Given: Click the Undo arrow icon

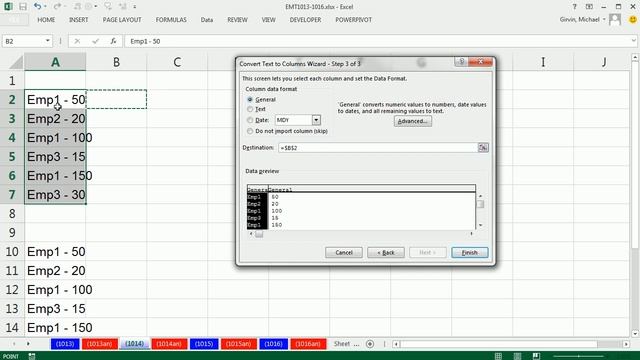Looking at the screenshot, I should coord(37,7).
